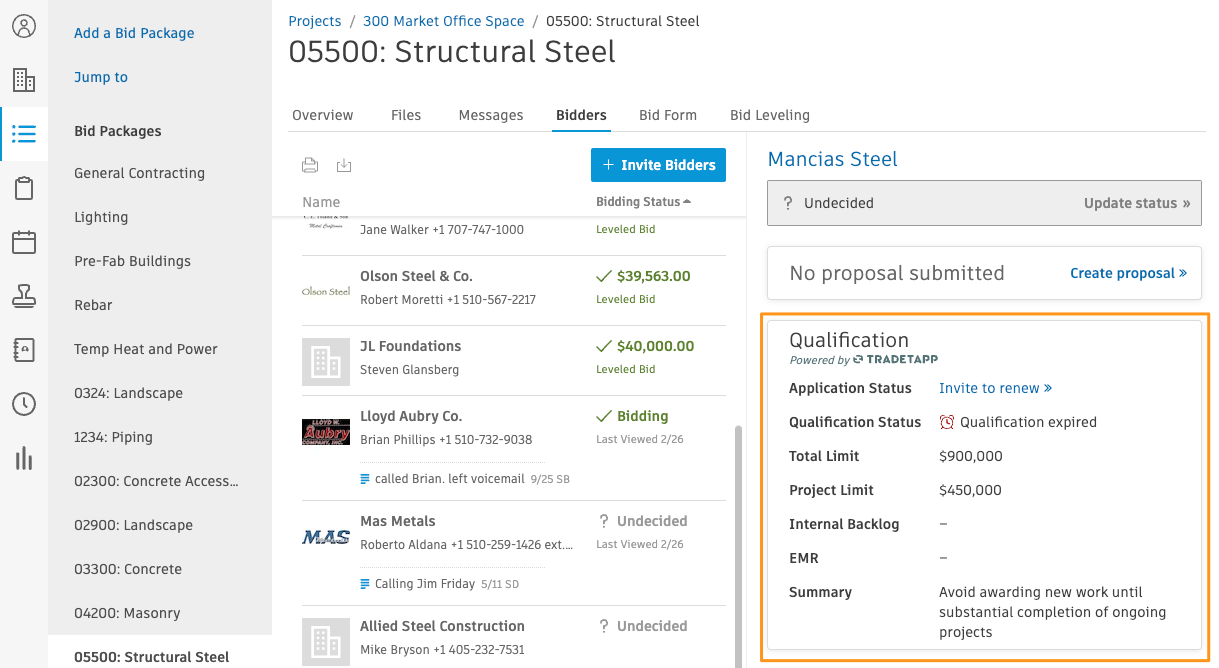Click the question mark icon beside Undecided status

point(788,203)
